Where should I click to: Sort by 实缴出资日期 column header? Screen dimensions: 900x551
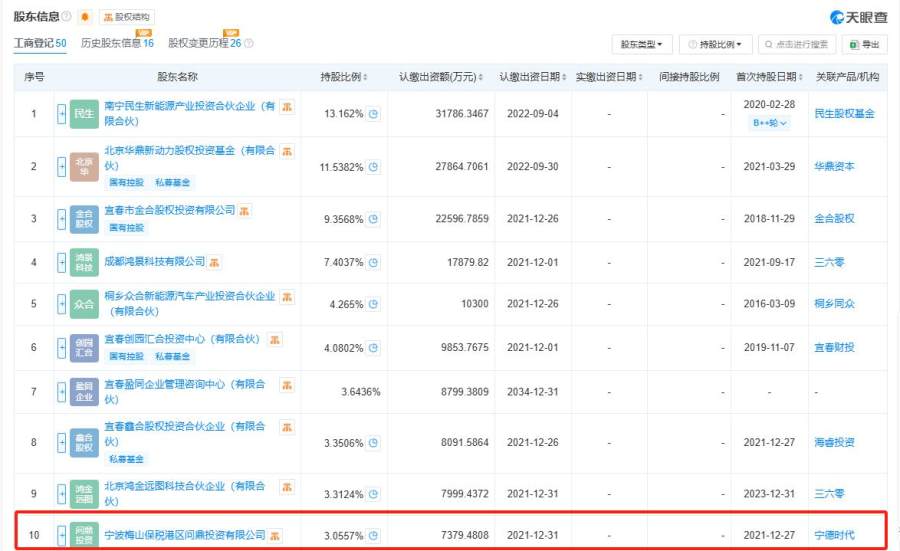click(609, 77)
